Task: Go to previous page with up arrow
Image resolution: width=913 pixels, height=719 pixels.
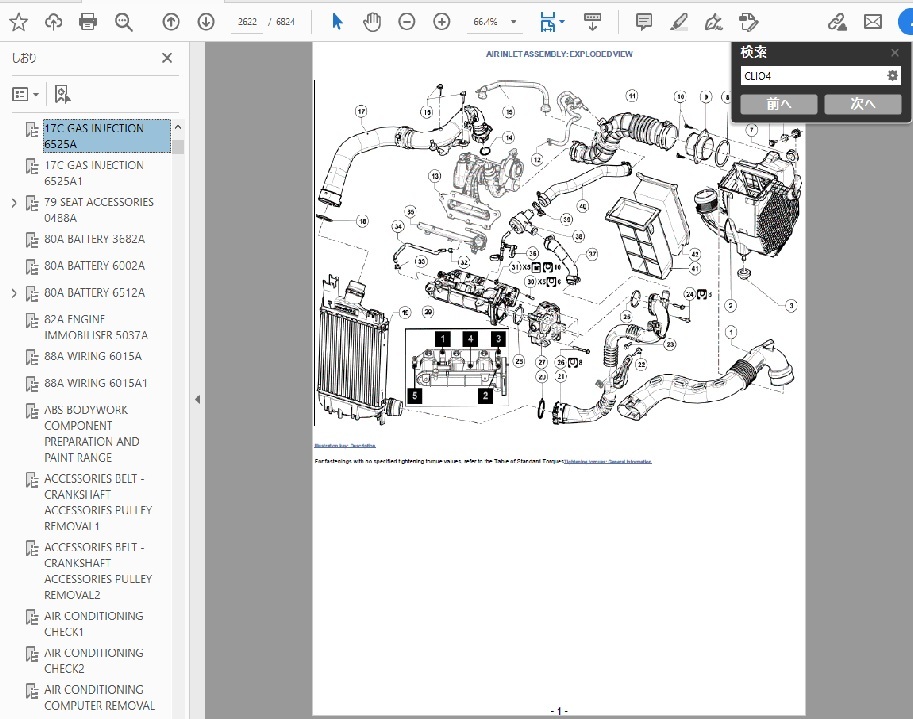Action: coord(171,22)
